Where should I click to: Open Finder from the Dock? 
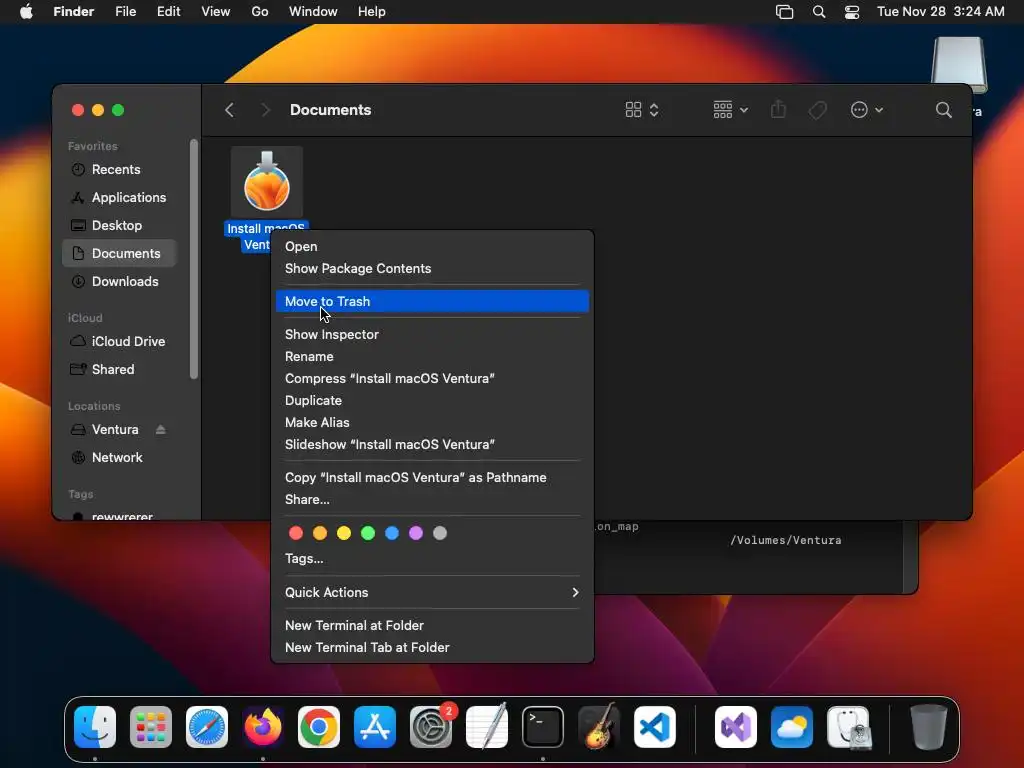(x=95, y=727)
